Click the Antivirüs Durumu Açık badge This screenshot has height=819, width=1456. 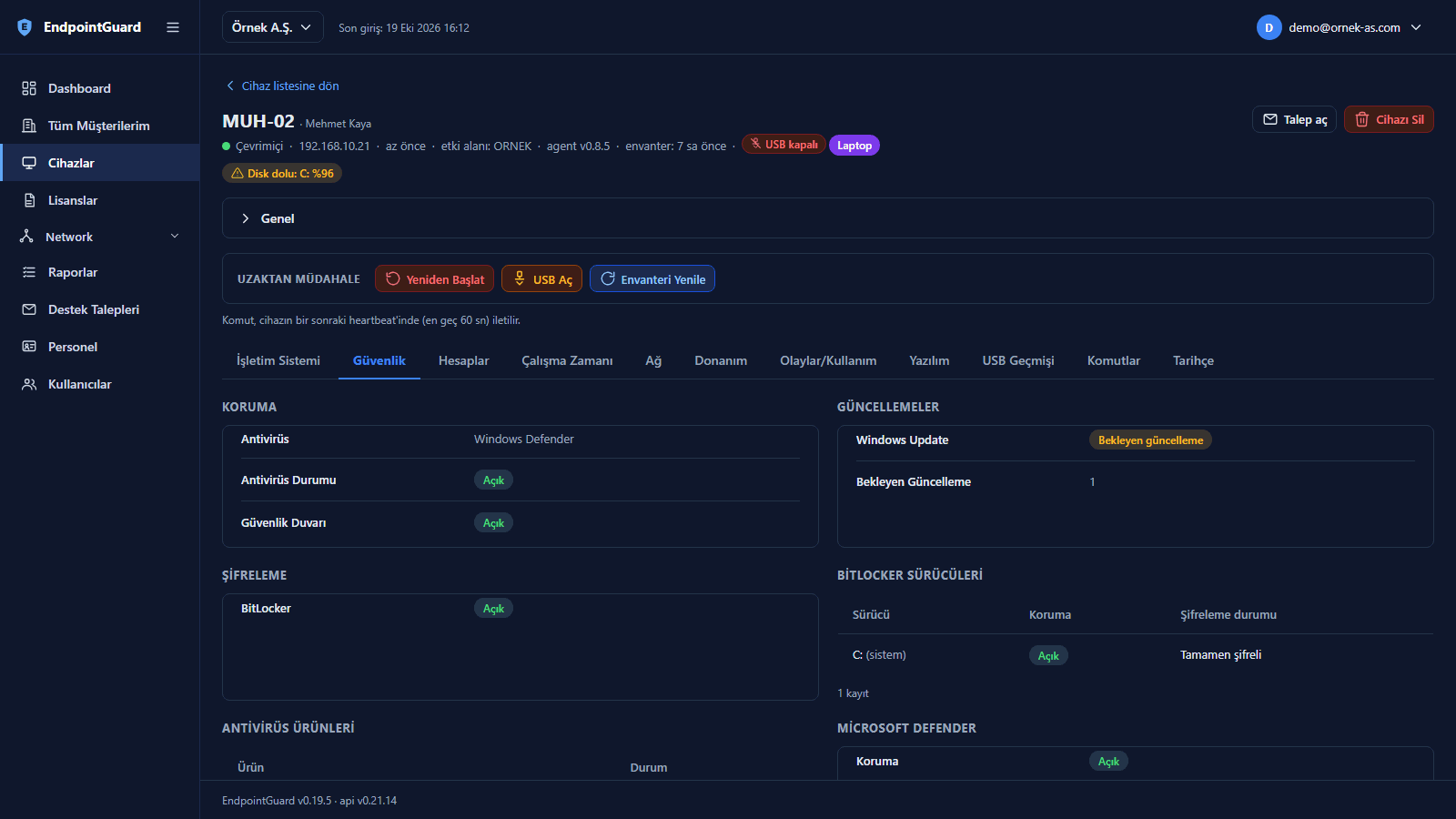[x=493, y=480]
